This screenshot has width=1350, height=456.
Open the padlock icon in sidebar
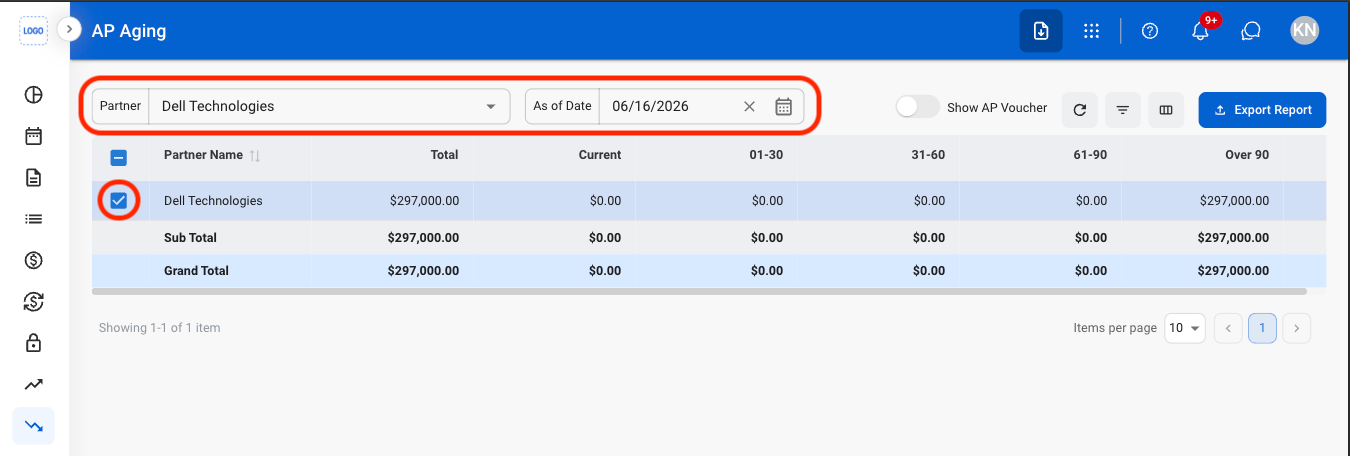click(34, 343)
